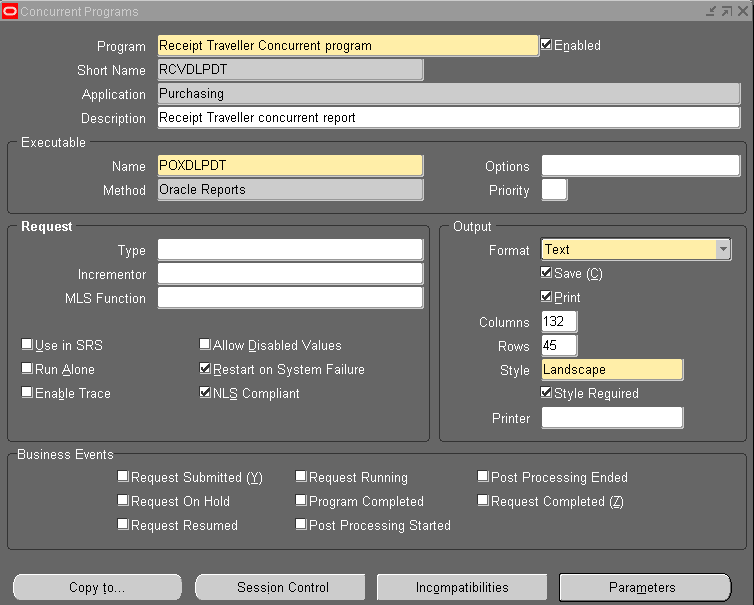Uncheck Style Required
This screenshot has width=754, height=605.
(x=546, y=392)
